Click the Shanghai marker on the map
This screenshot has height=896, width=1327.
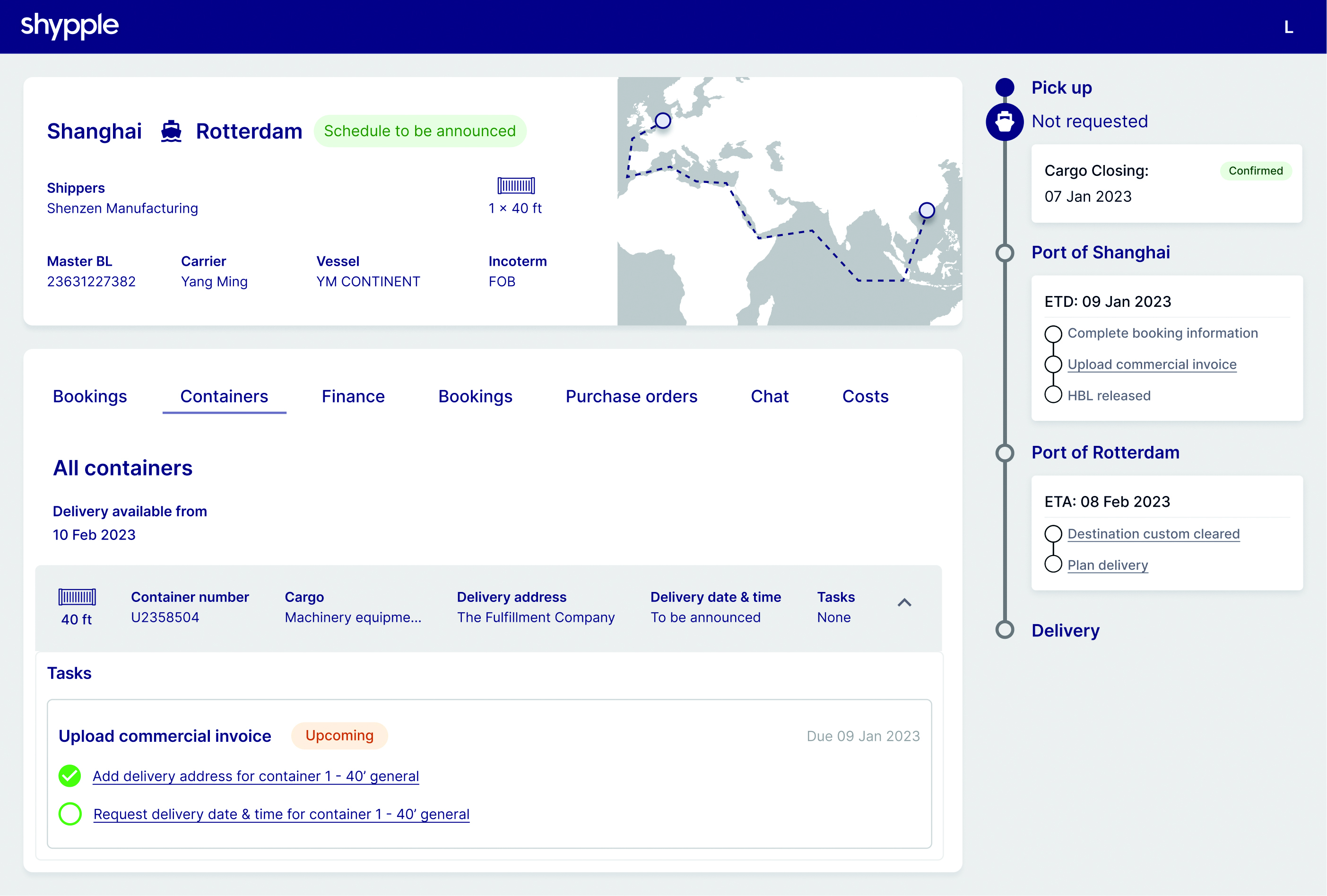(927, 210)
